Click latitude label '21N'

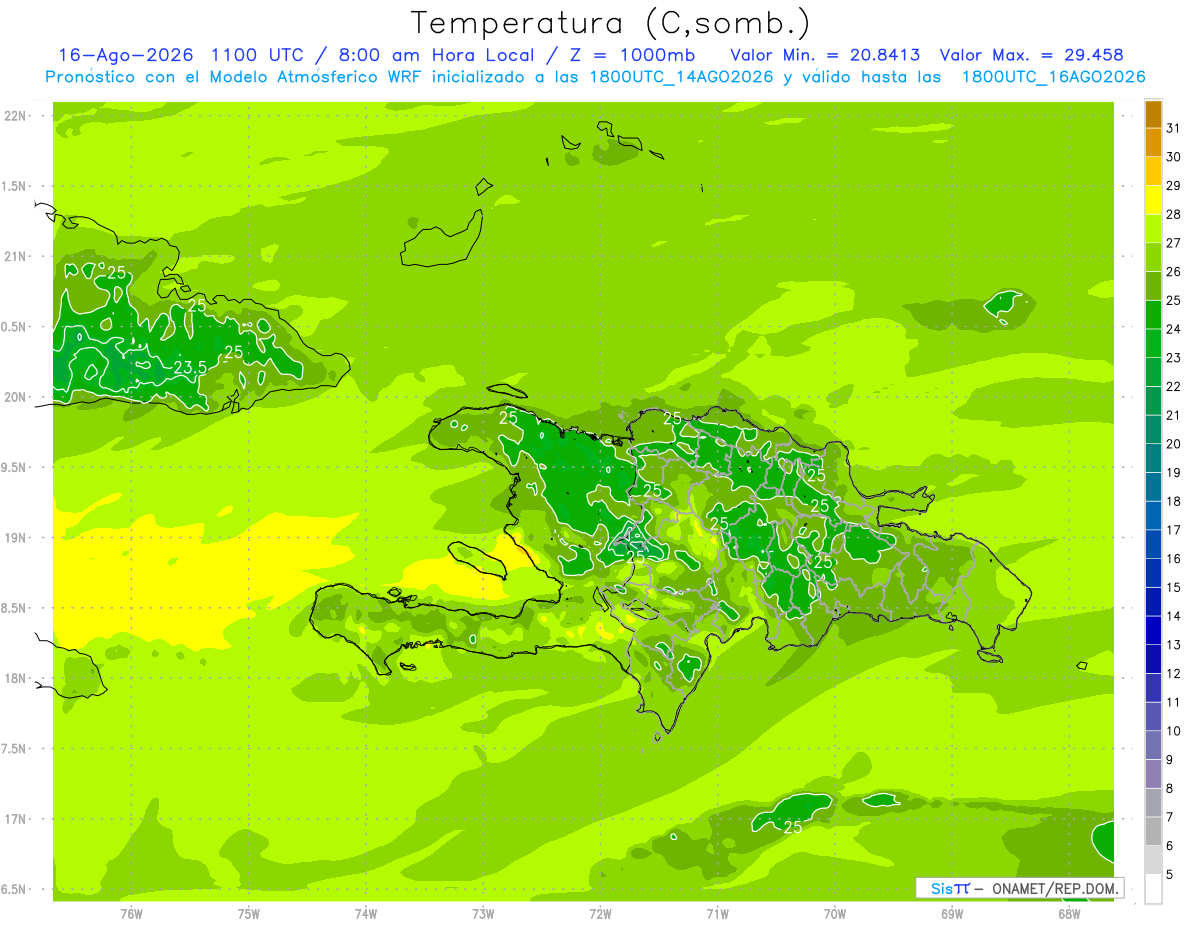click(16, 257)
